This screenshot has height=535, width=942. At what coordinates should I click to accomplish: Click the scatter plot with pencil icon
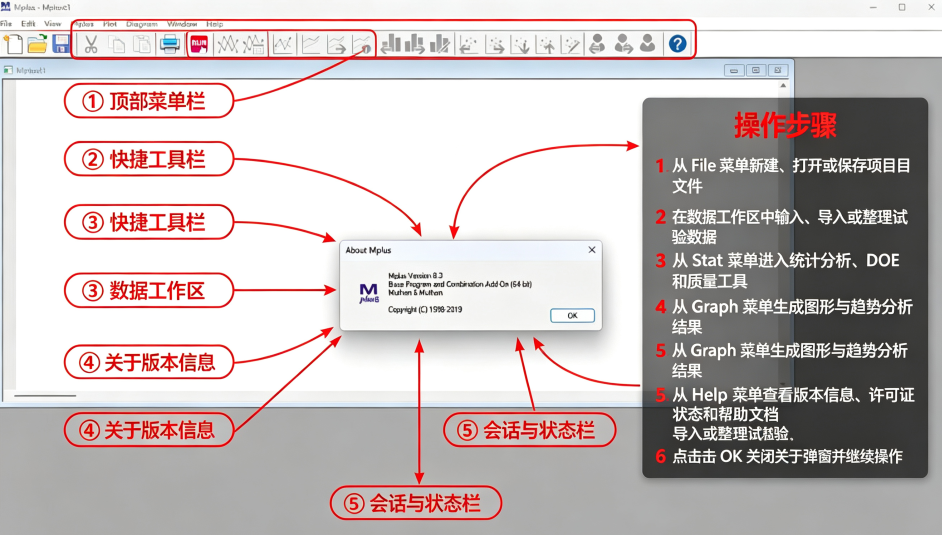tap(571, 44)
